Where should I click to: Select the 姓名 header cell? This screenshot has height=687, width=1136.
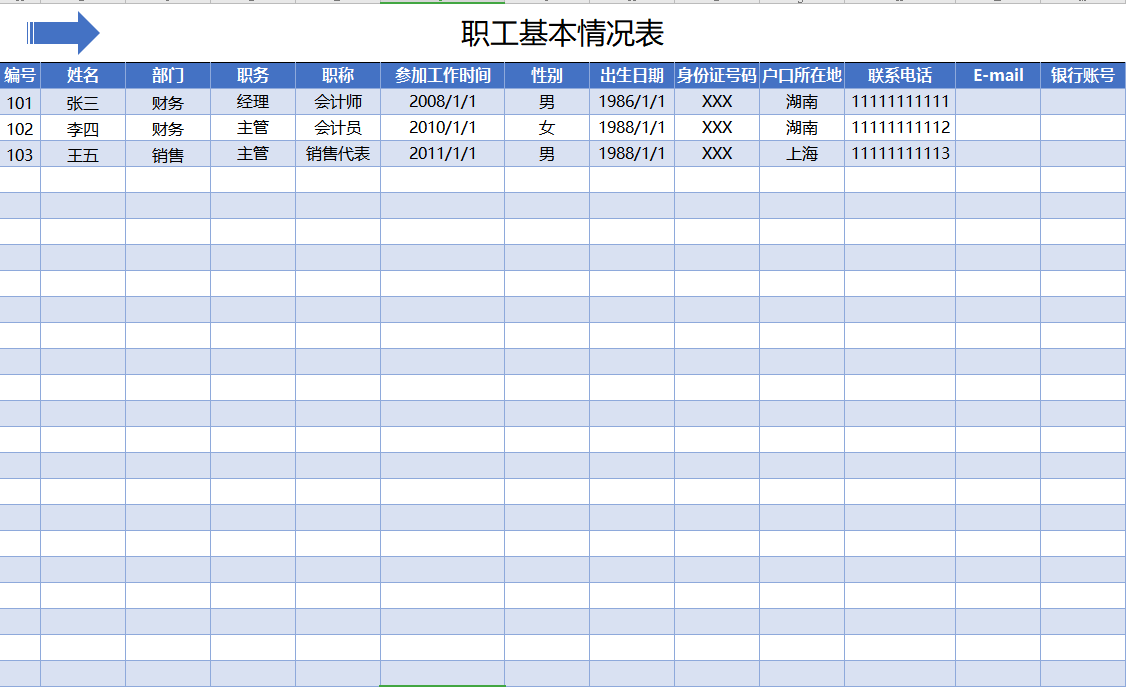84,75
